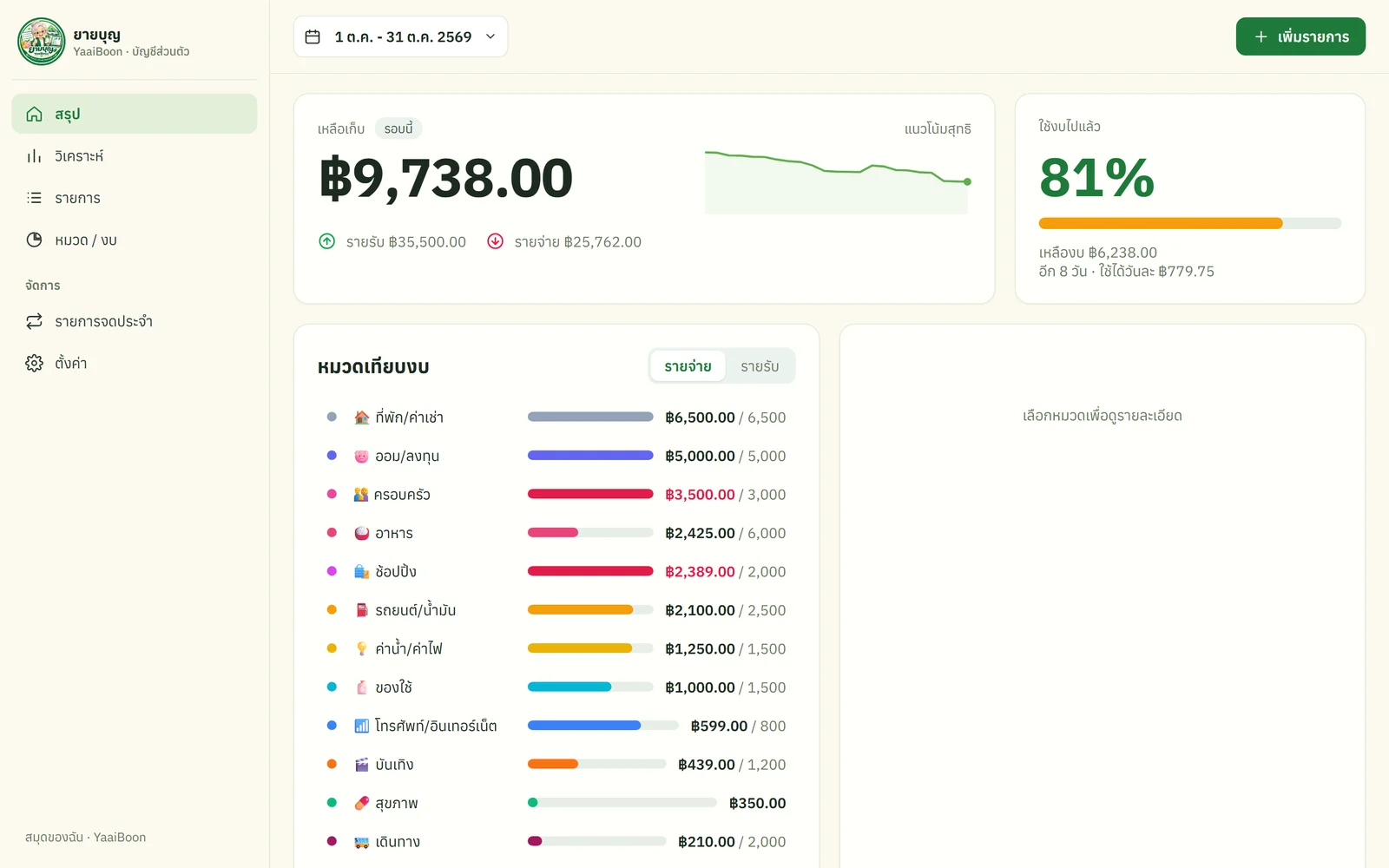Click the calendar icon in date picker
1389x868 pixels.
(x=313, y=36)
